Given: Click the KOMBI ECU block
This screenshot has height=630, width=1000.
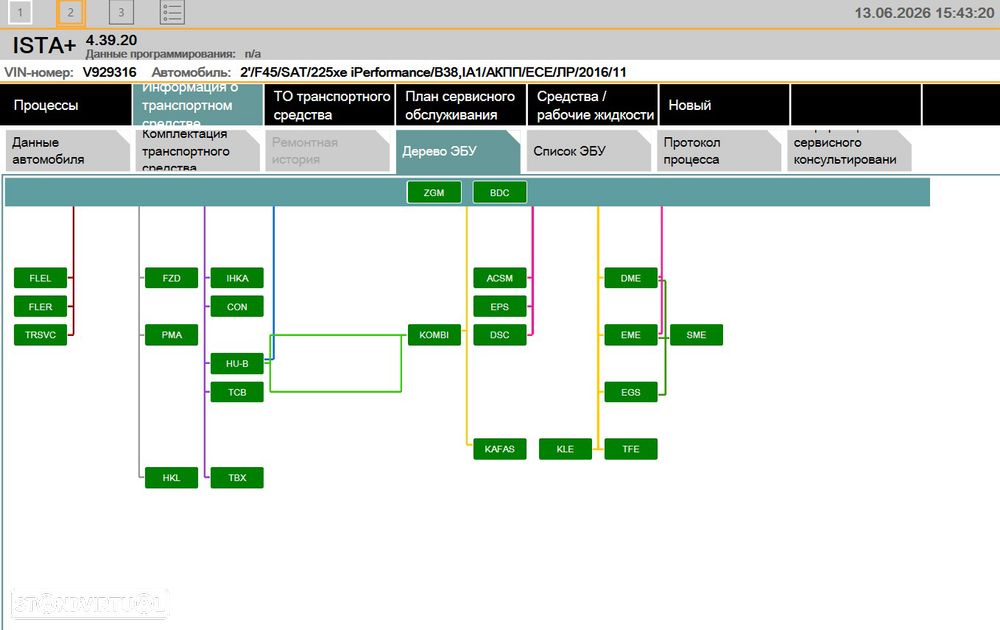Looking at the screenshot, I should coord(434,335).
